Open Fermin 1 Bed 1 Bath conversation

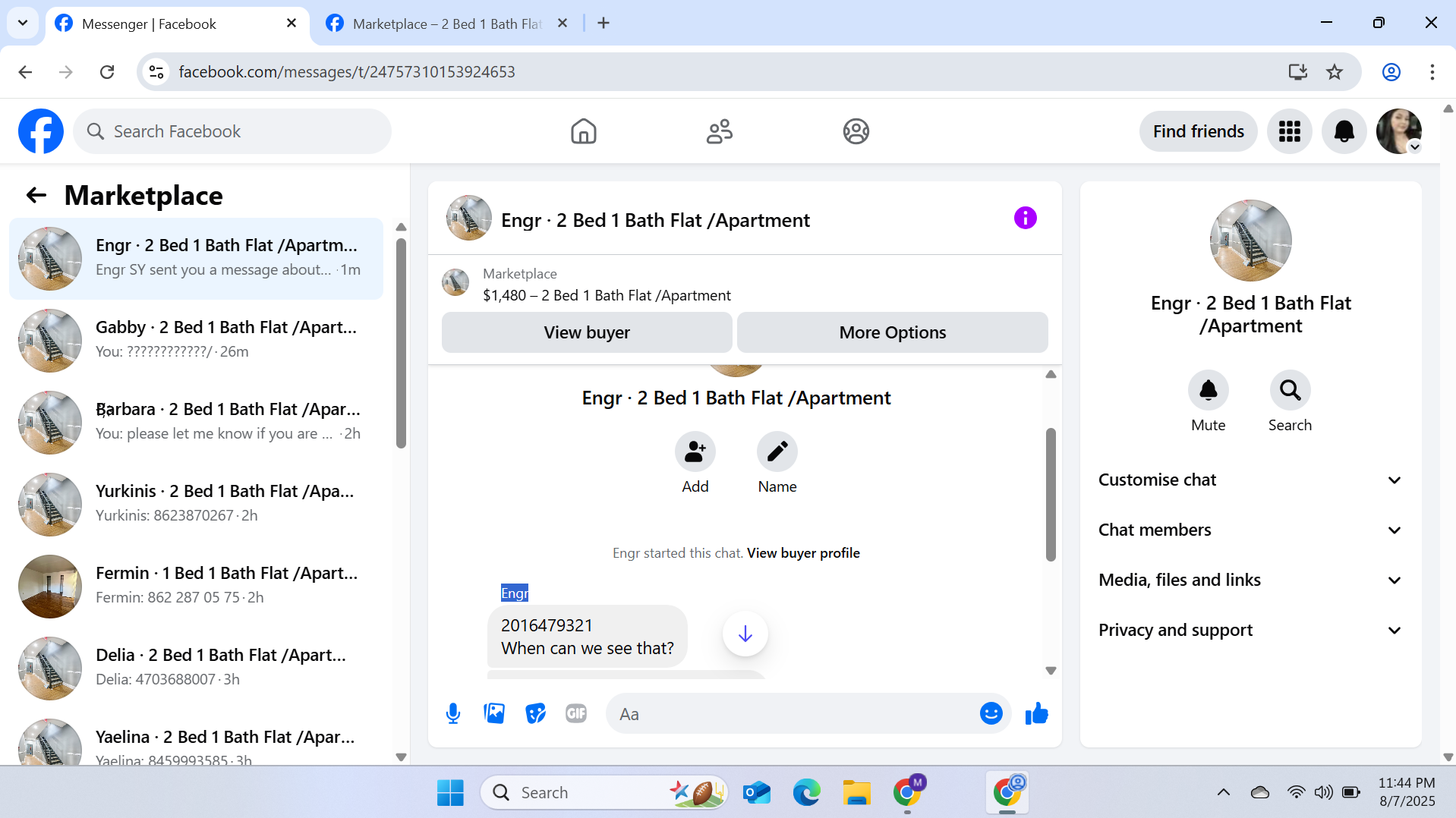click(x=196, y=587)
